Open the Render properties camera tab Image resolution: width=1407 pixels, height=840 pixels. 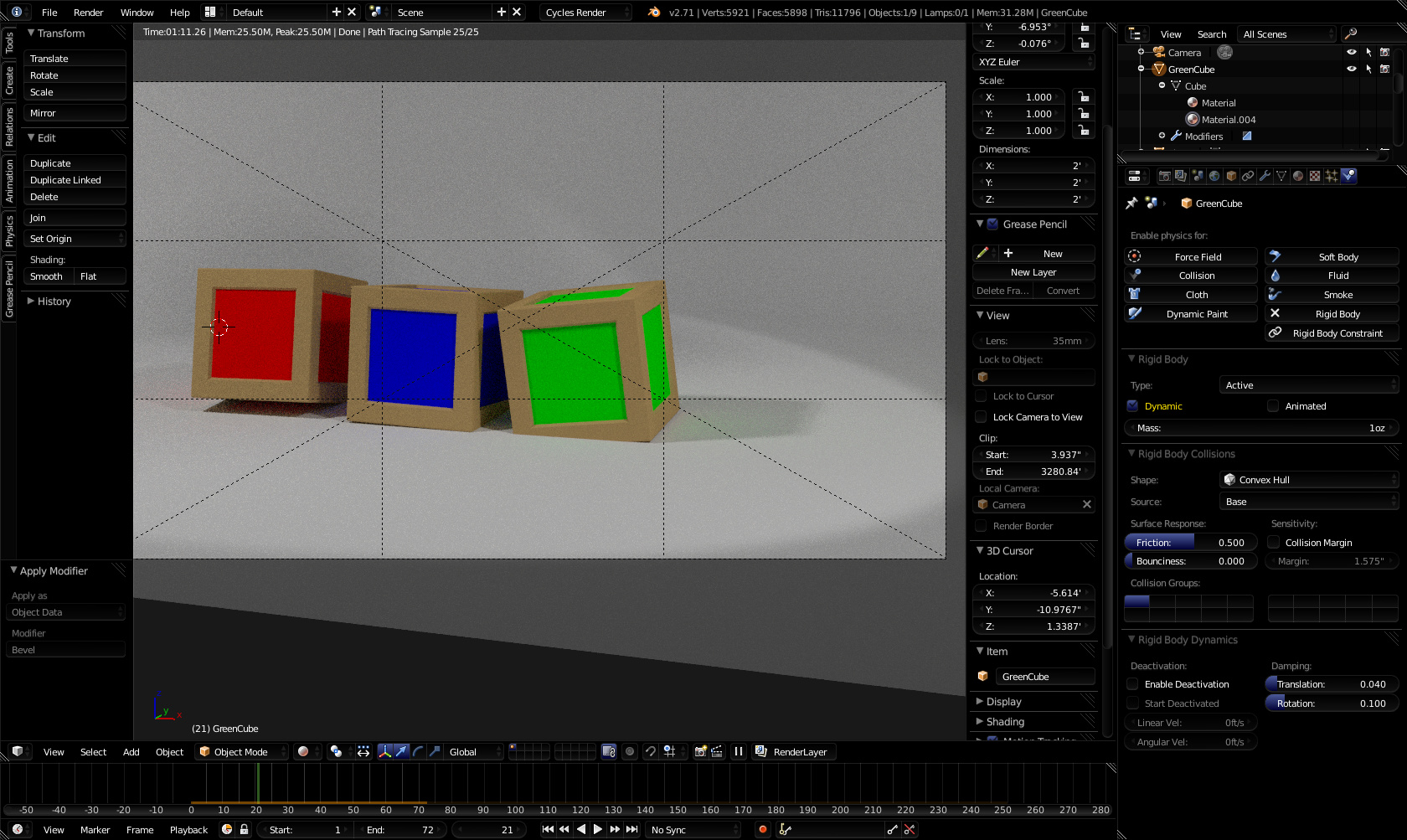click(x=1164, y=176)
